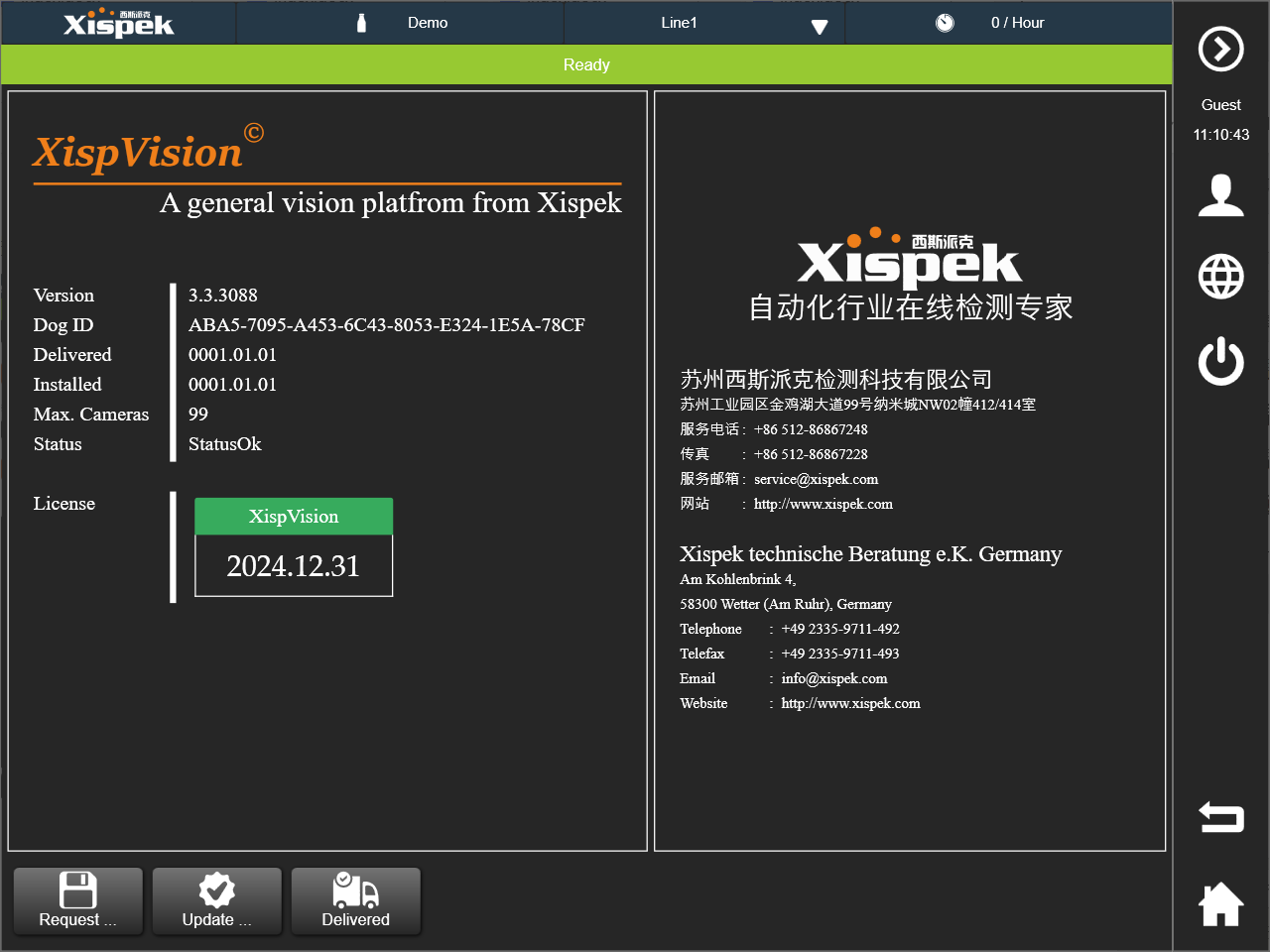Expand the sidebar with the circled arrow icon

pyautogui.click(x=1221, y=49)
